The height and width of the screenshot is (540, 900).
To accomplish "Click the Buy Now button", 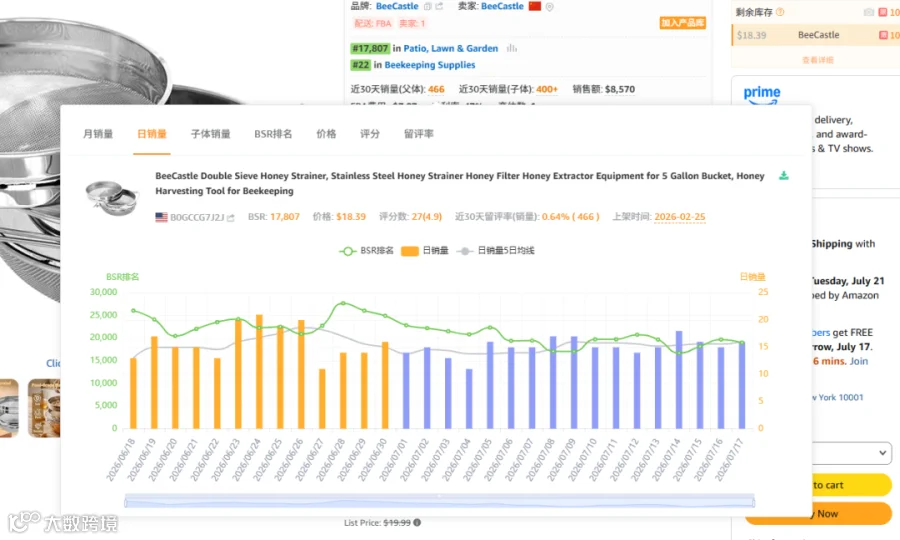I will tap(818, 514).
